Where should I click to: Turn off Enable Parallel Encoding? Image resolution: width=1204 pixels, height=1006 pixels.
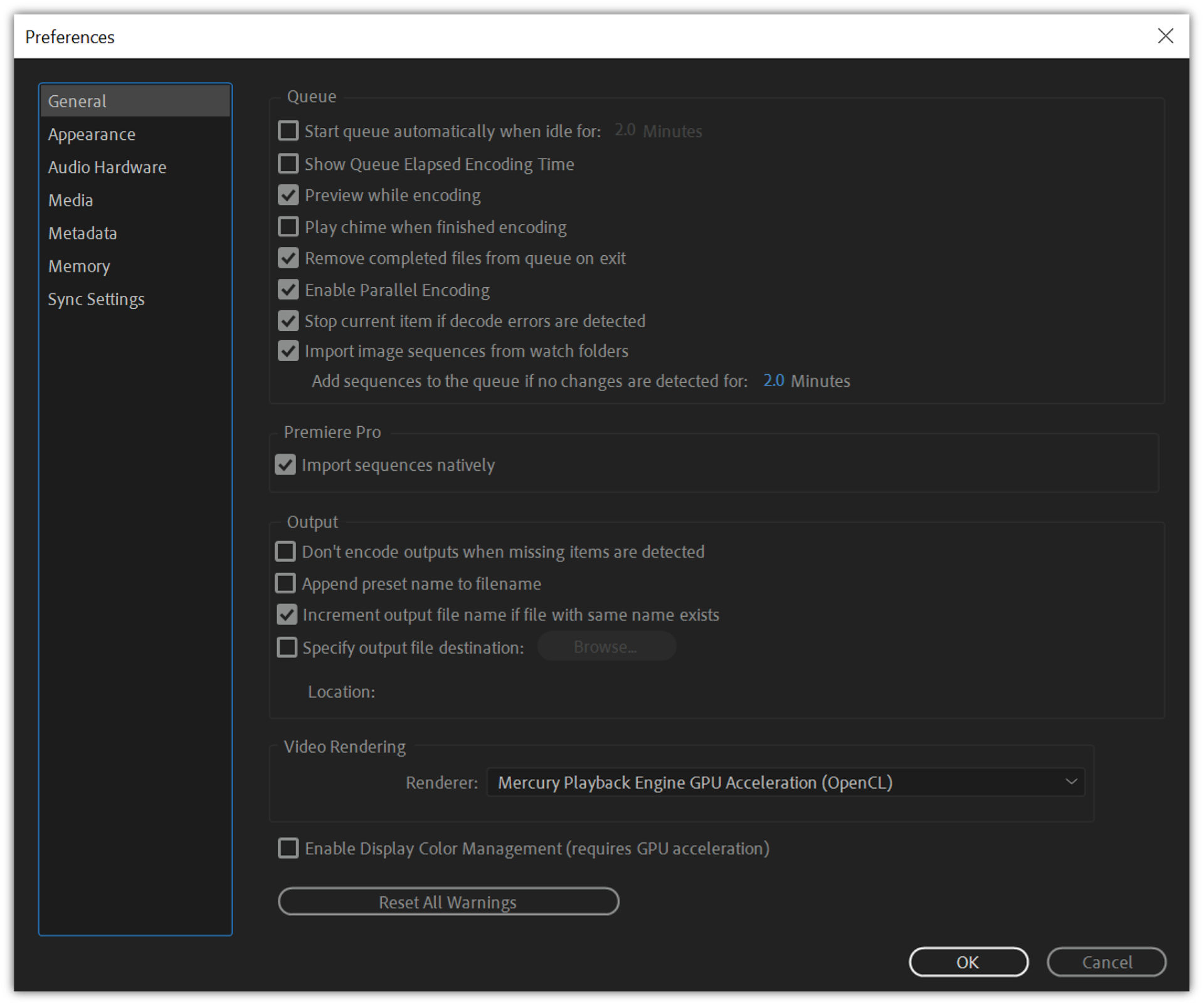pos(288,290)
